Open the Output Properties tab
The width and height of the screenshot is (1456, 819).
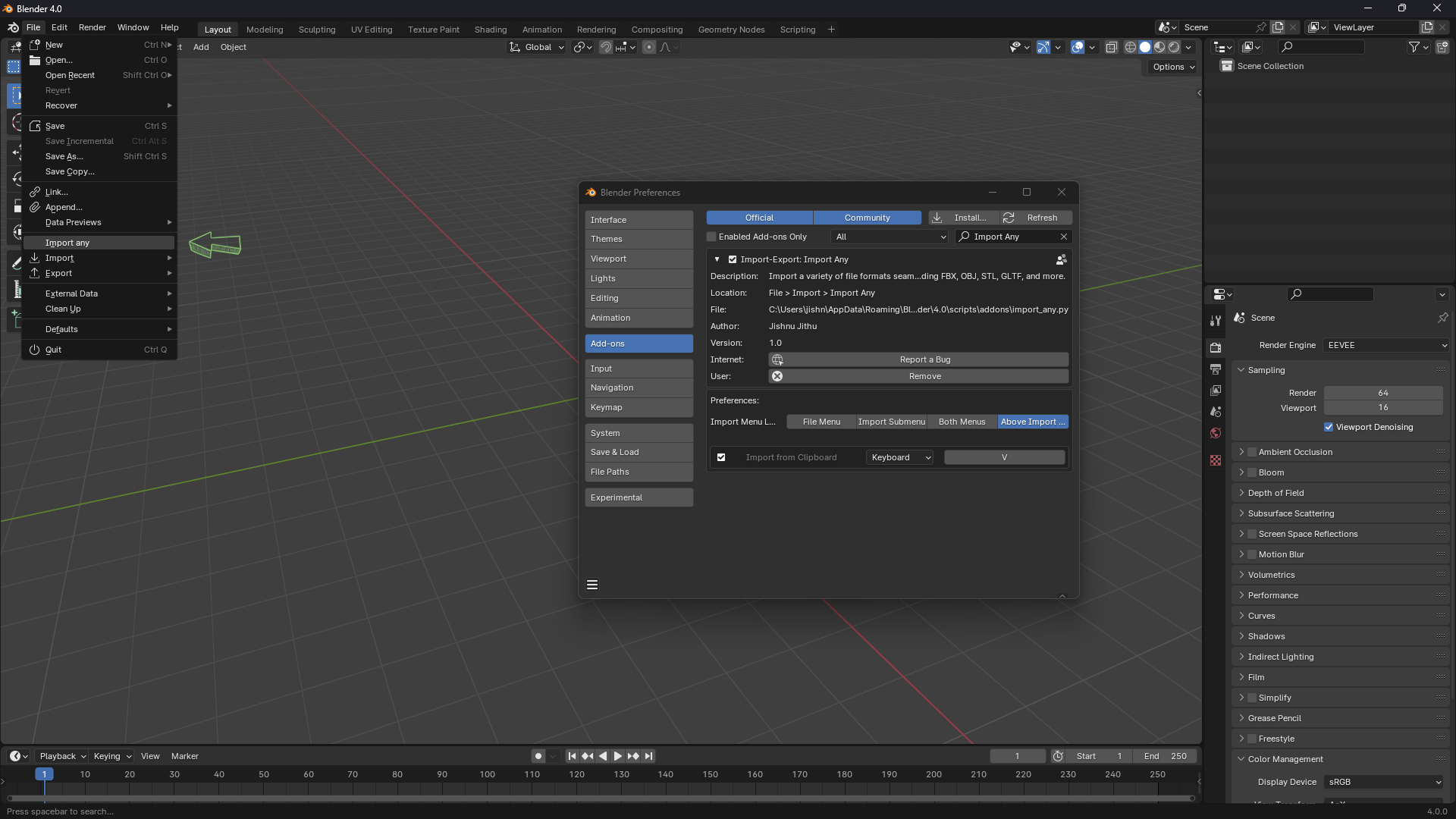coord(1216,369)
